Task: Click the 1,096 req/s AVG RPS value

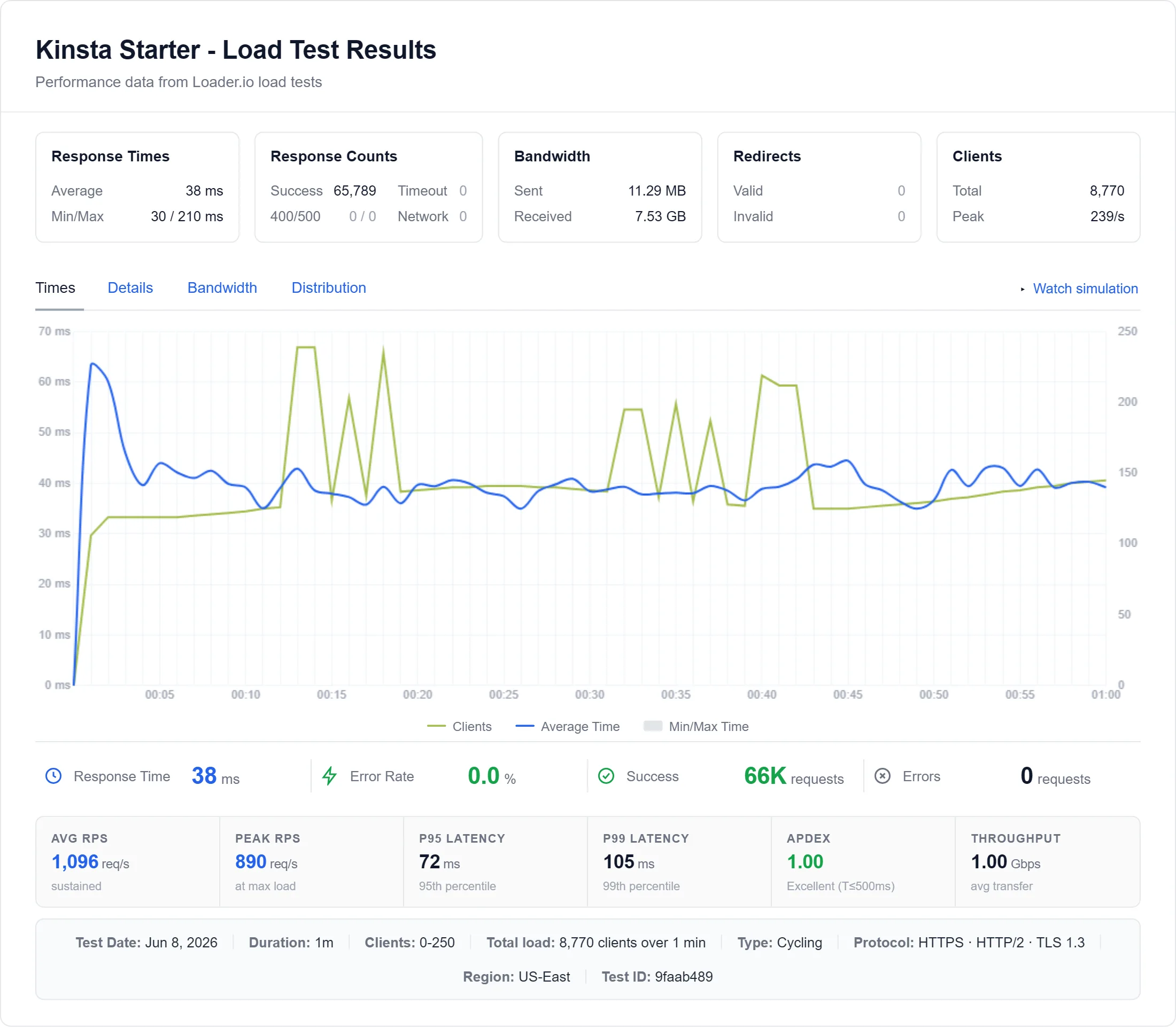Action: tap(90, 862)
